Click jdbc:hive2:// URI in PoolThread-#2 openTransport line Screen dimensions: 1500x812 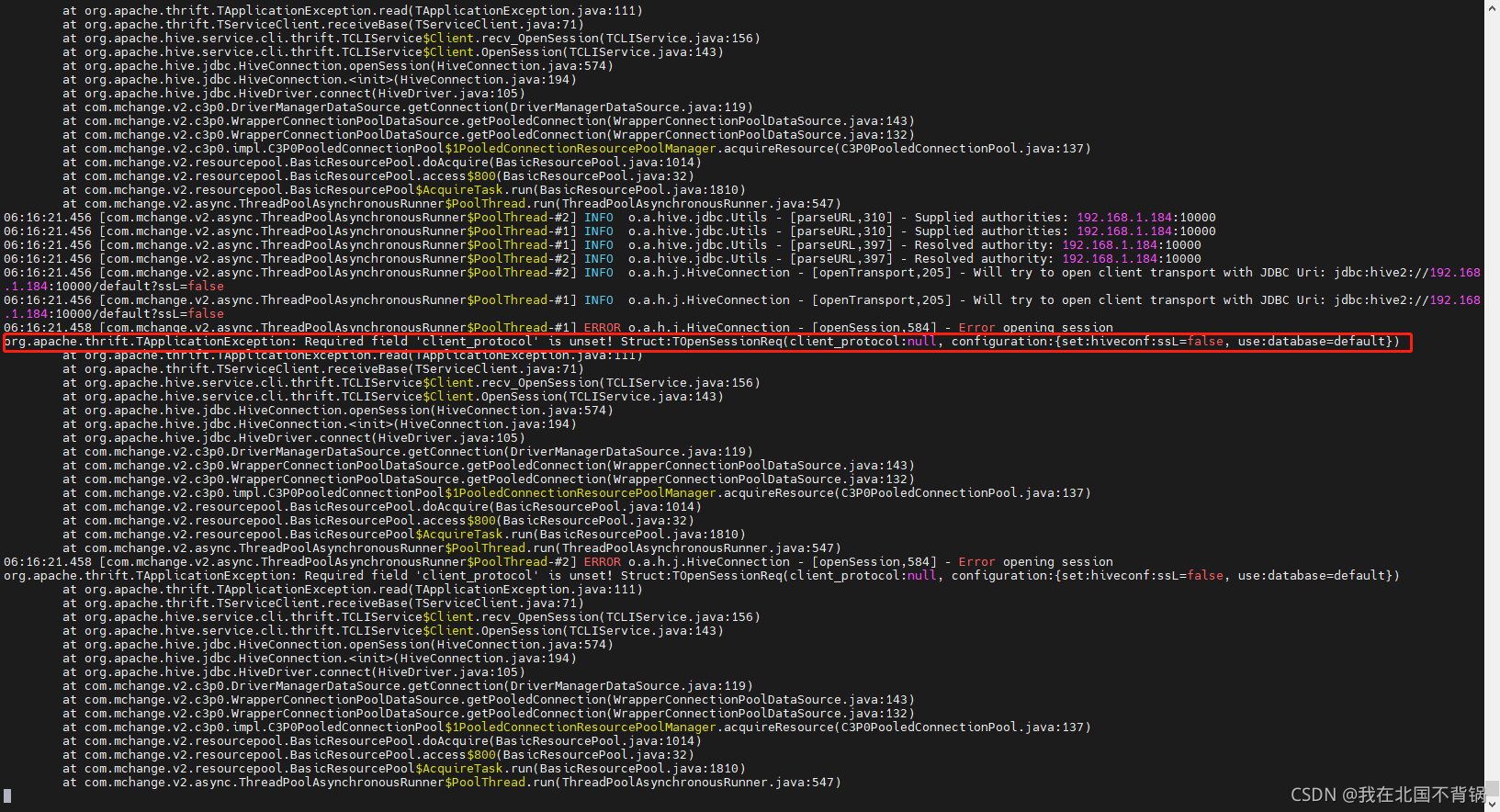pyautogui.click(x=1407, y=273)
